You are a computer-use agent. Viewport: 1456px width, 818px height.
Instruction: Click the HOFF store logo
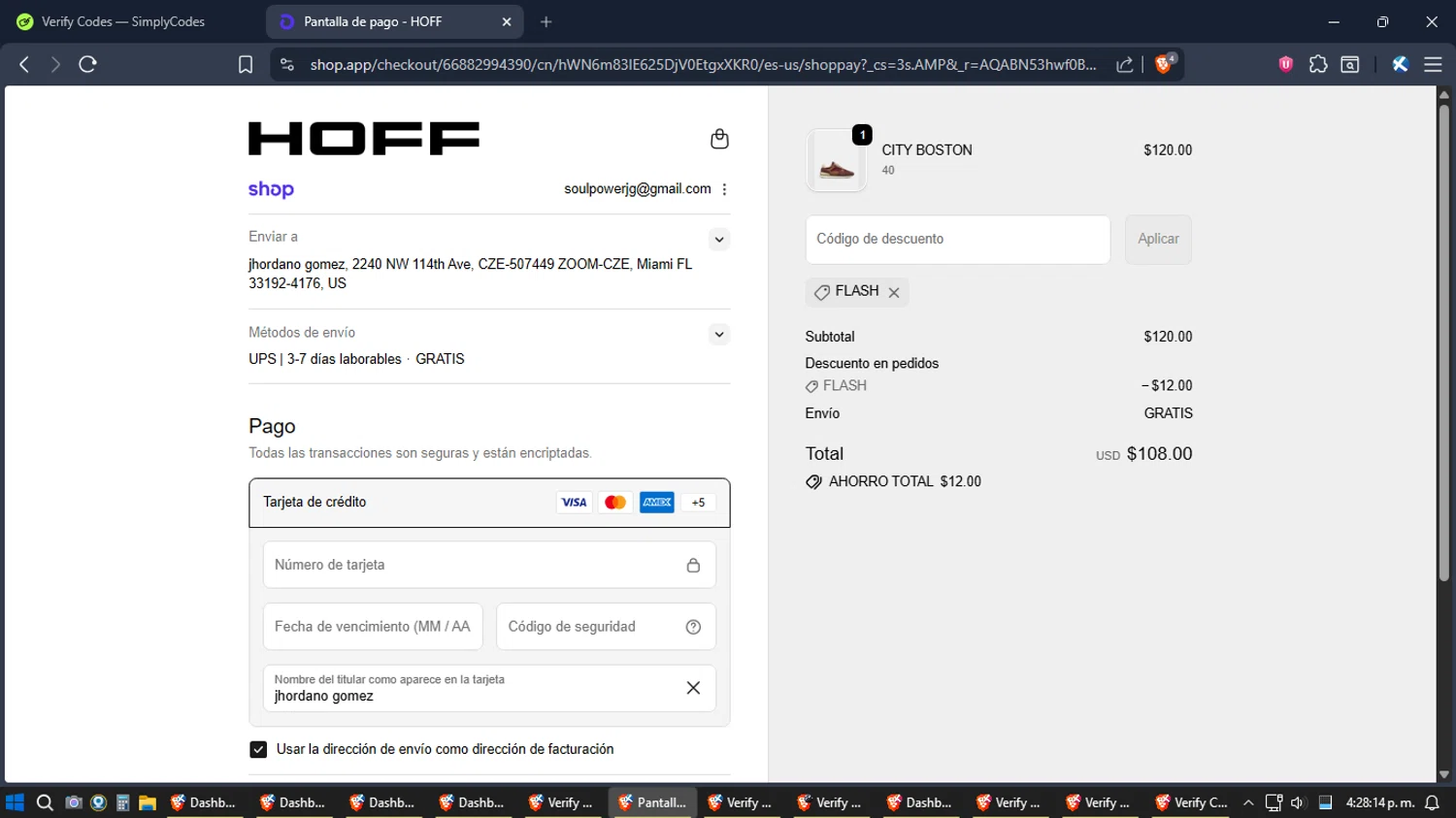364,139
